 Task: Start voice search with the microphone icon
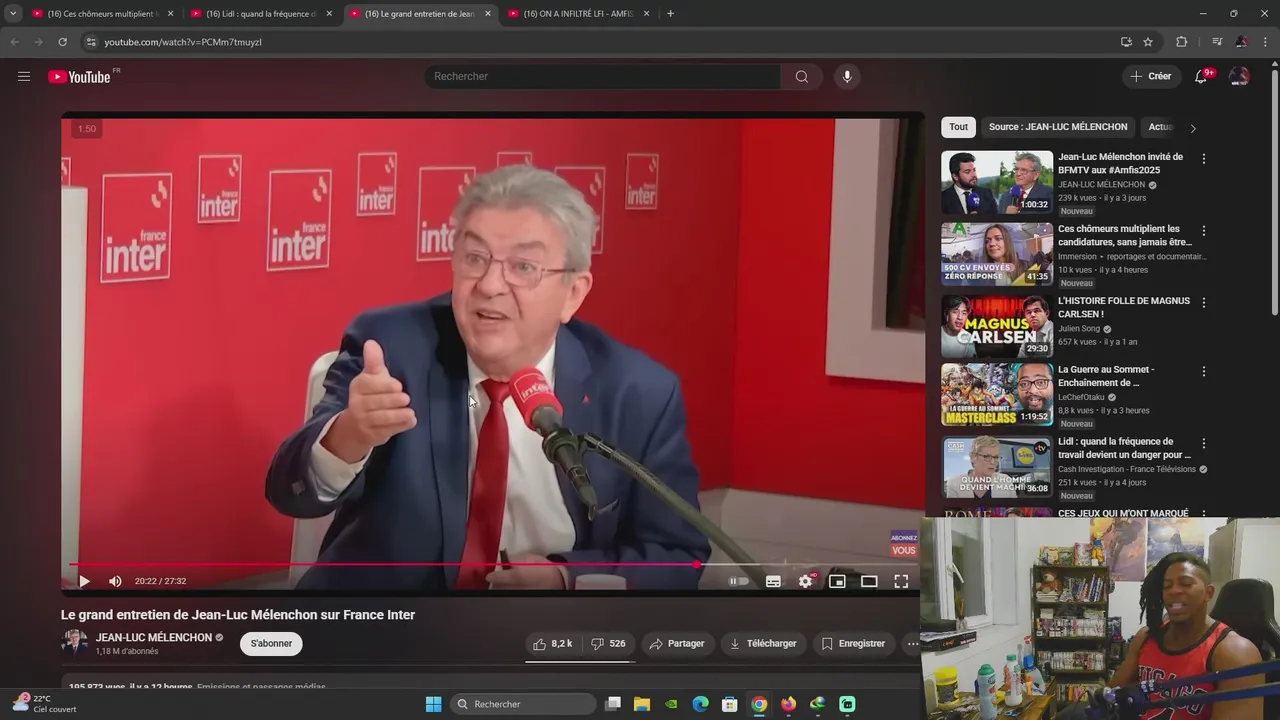(847, 77)
